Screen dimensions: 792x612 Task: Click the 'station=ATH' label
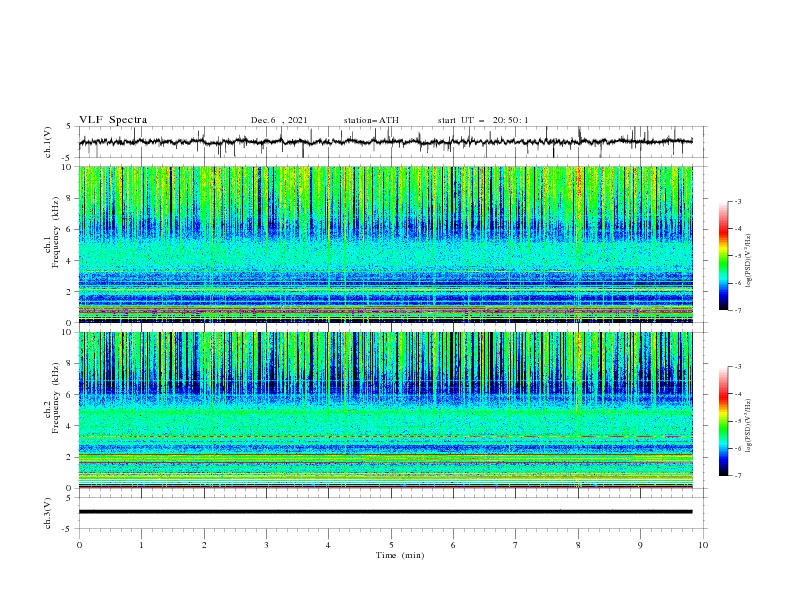coord(371,120)
